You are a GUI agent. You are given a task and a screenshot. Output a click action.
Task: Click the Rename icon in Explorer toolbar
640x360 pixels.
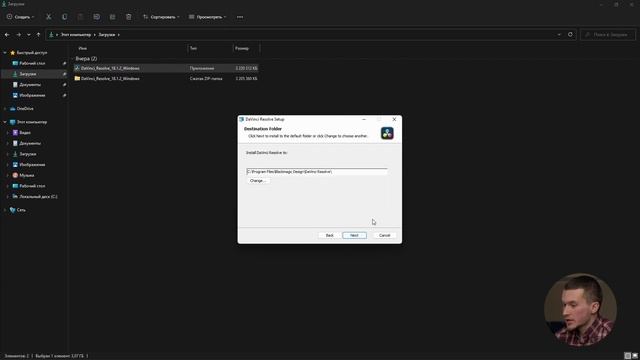[x=96, y=17]
